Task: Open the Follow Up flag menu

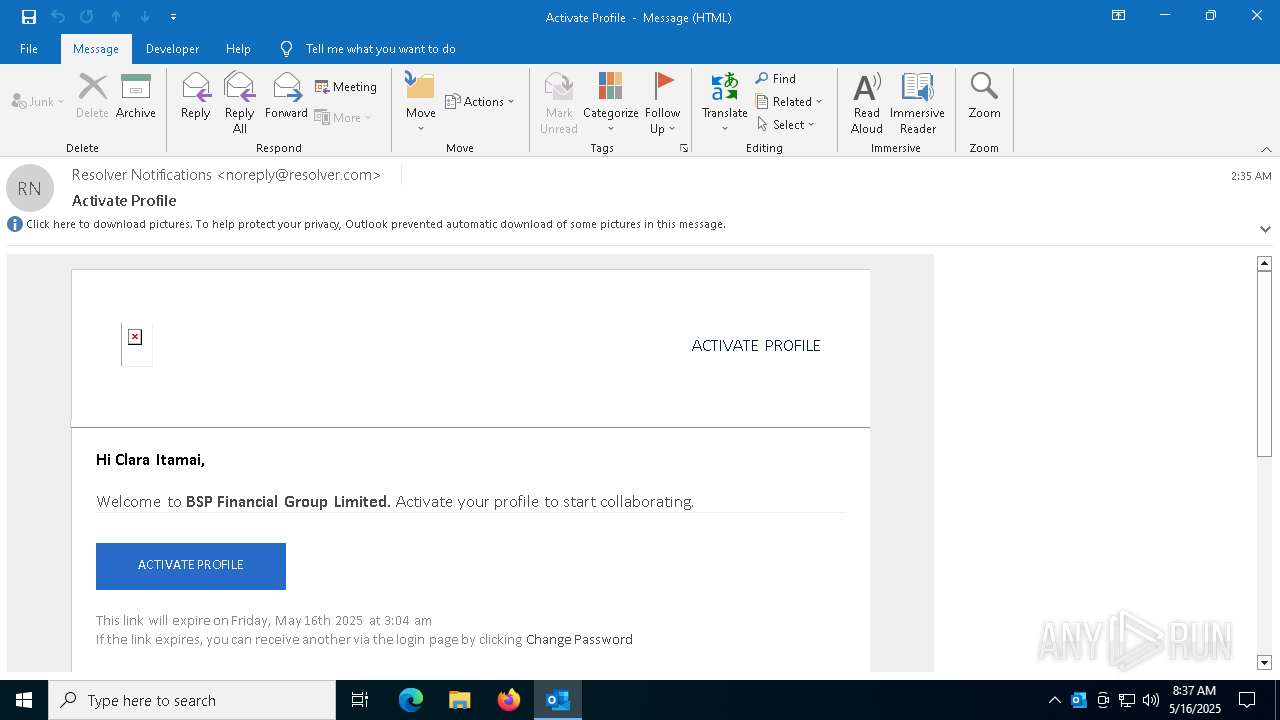Action: coord(662,103)
